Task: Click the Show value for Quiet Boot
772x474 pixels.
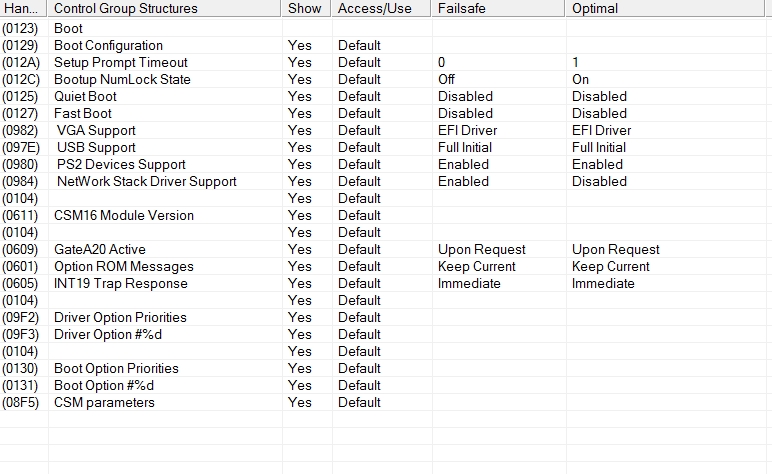Action: pos(300,96)
